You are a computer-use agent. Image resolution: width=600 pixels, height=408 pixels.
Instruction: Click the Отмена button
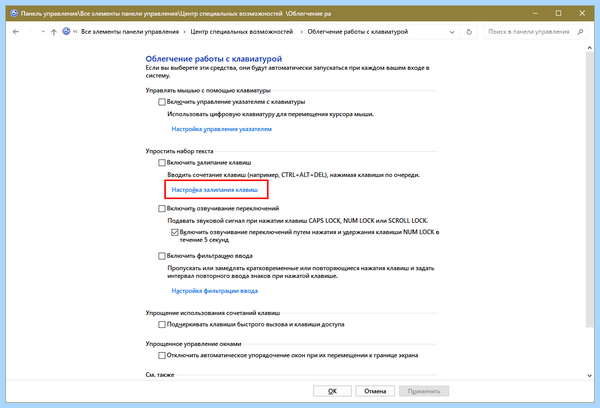(x=375, y=391)
